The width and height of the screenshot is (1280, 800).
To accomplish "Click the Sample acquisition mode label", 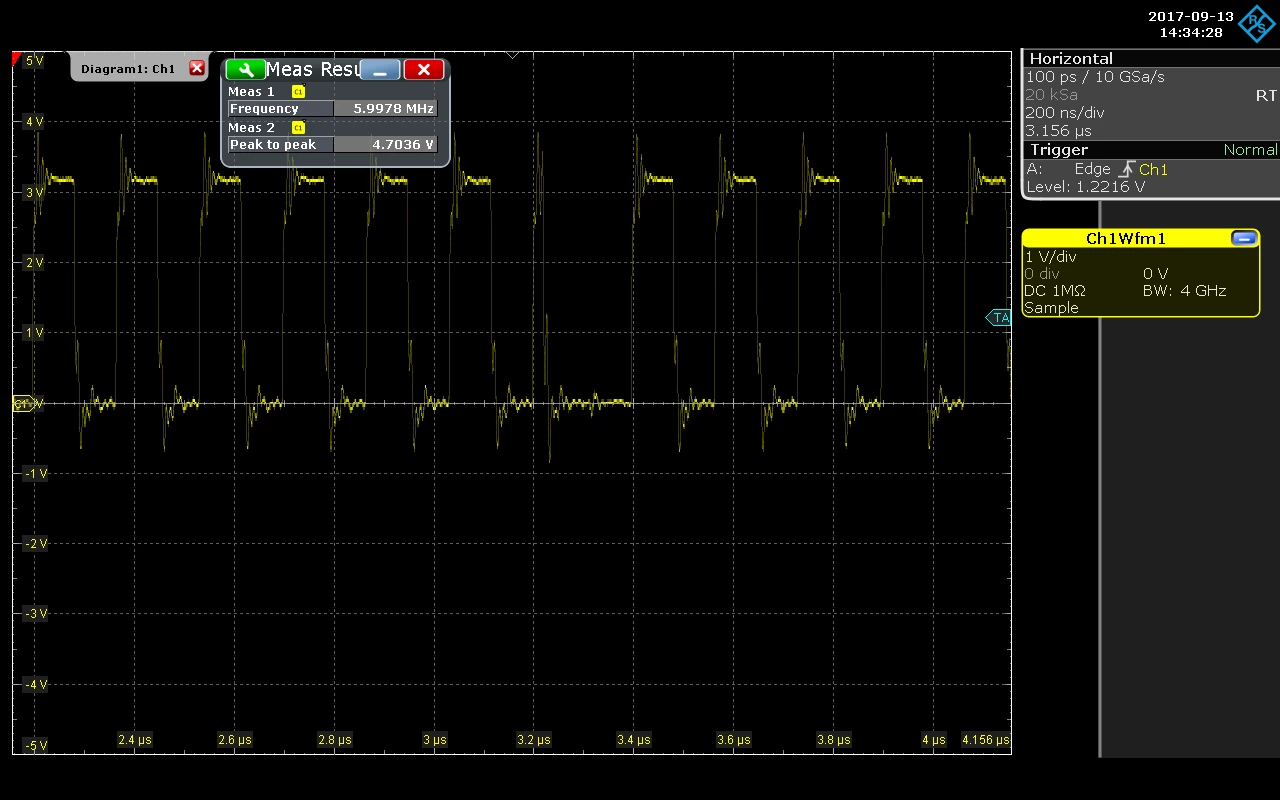I will coord(1051,308).
